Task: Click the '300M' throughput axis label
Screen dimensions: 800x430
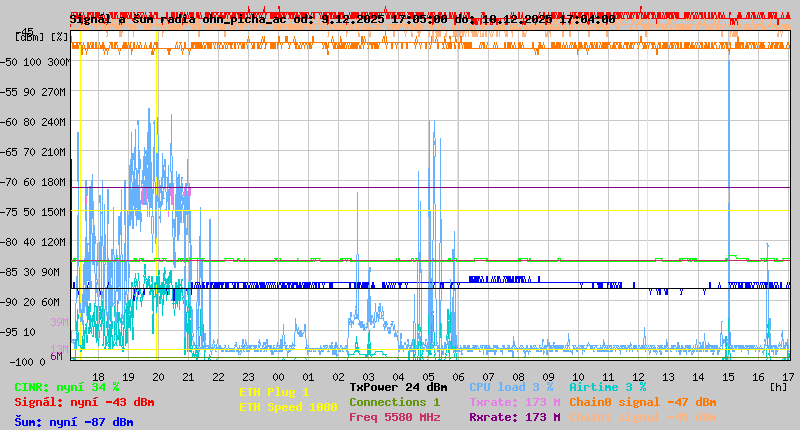Action: coord(58,62)
